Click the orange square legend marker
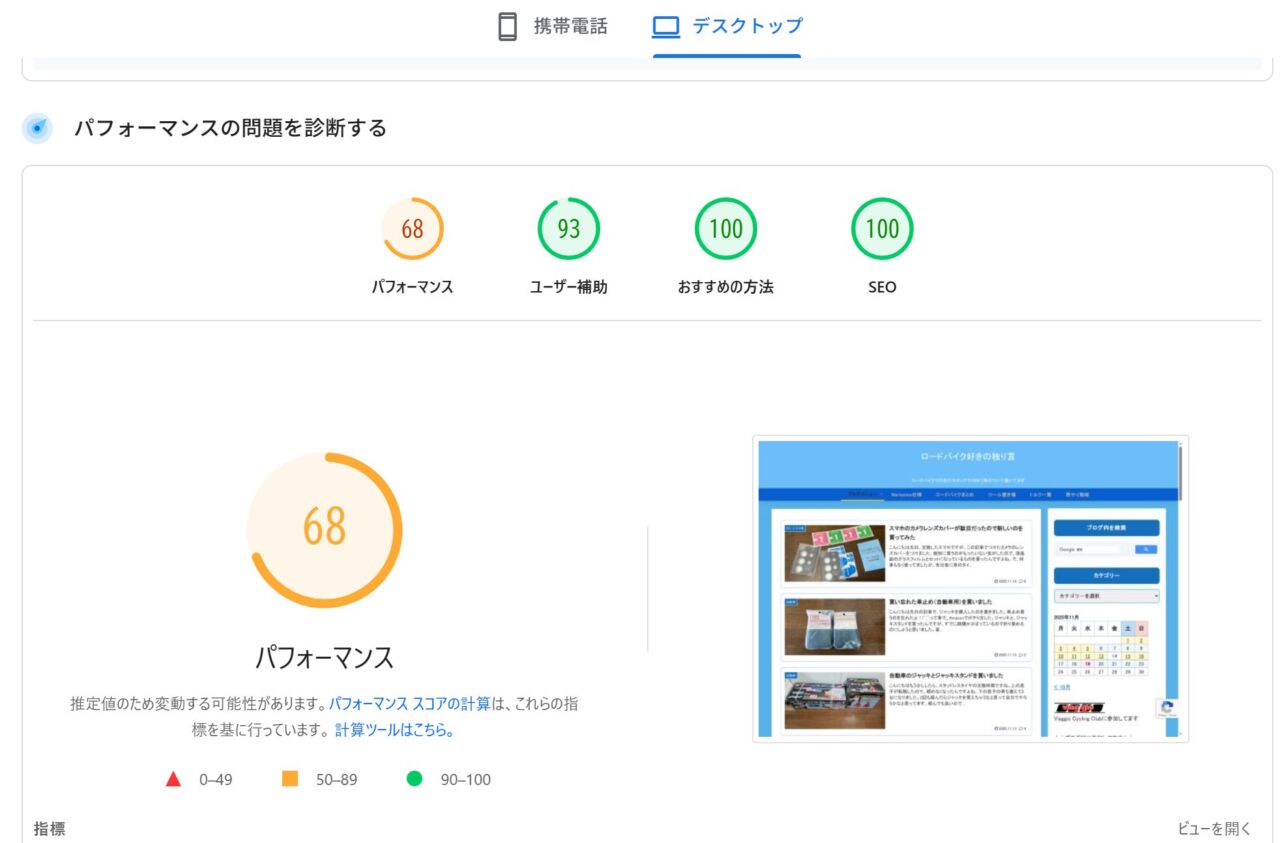The height and width of the screenshot is (843, 1280). click(290, 779)
